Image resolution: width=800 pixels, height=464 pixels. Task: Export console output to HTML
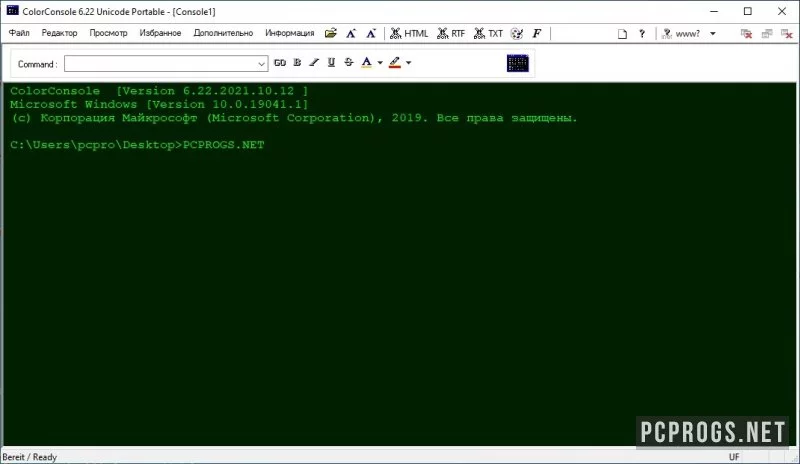point(409,34)
